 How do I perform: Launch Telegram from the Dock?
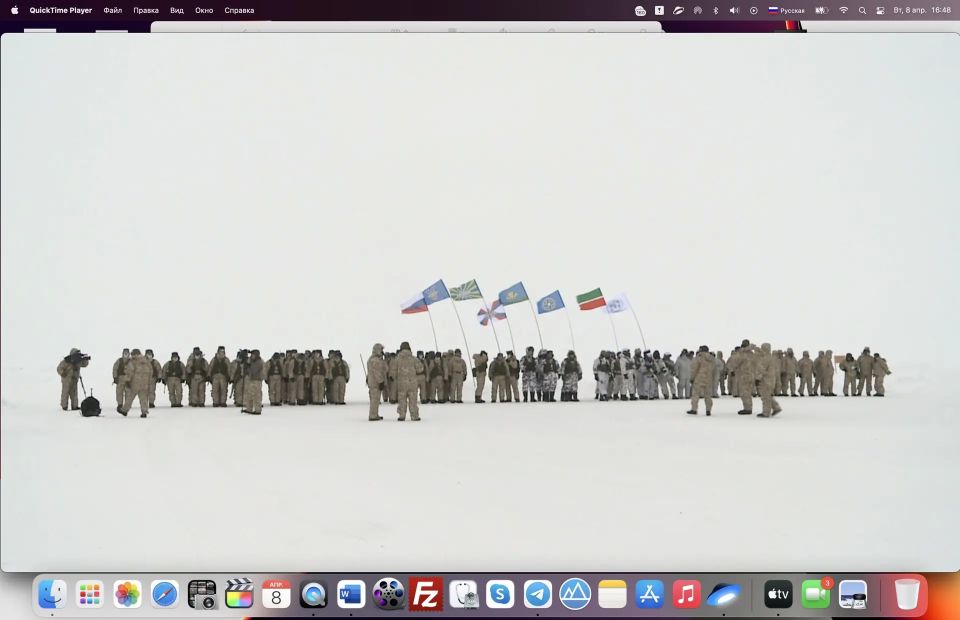point(538,594)
